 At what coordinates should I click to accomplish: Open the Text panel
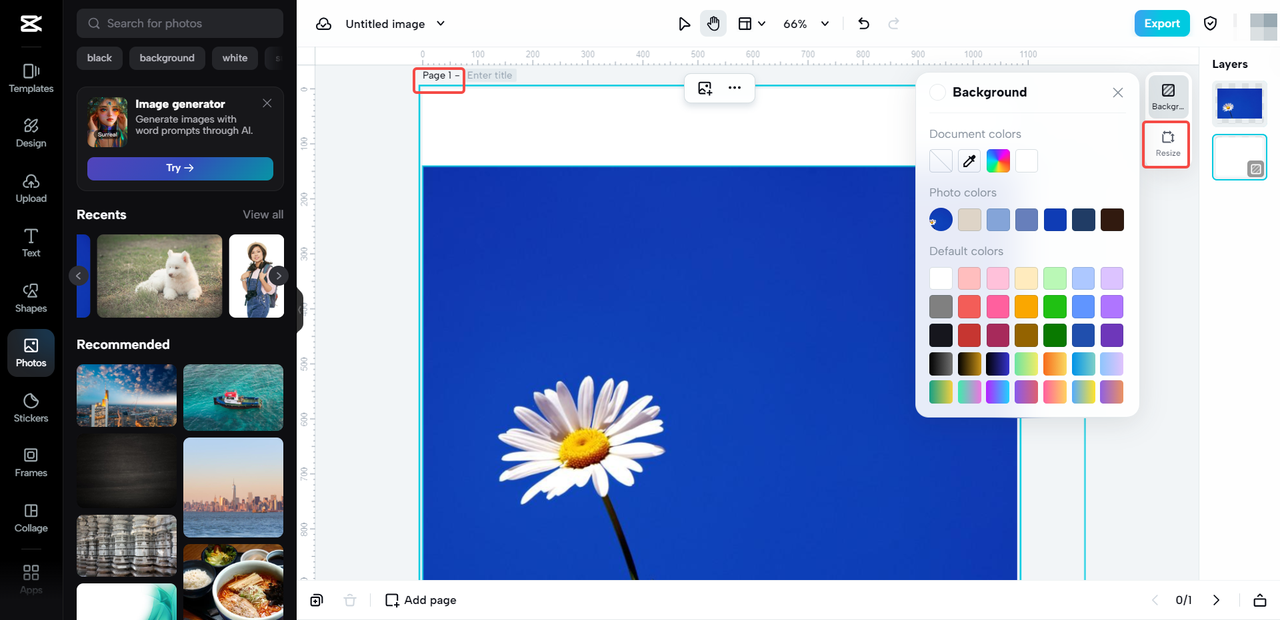[31, 243]
